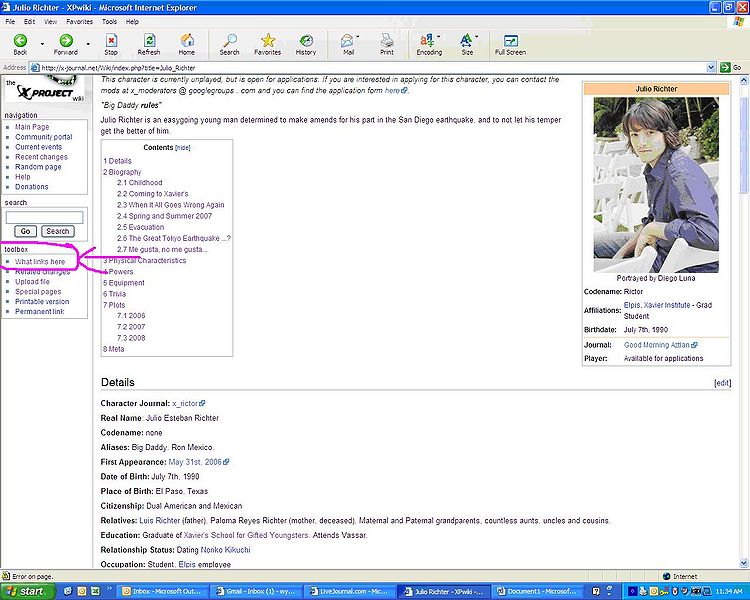The width and height of the screenshot is (750, 600).
Task: Open x_rictor character journal link
Action: click(188, 403)
